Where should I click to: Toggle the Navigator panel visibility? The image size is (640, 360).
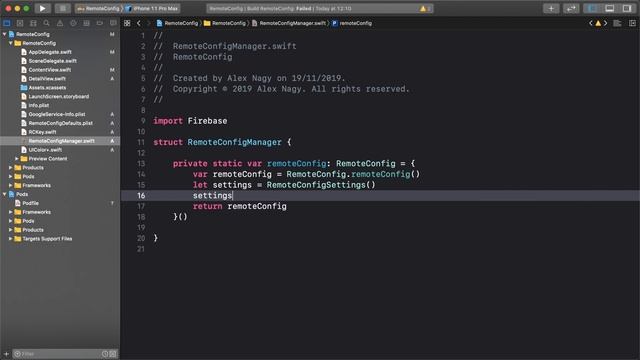pyautogui.click(x=592, y=8)
